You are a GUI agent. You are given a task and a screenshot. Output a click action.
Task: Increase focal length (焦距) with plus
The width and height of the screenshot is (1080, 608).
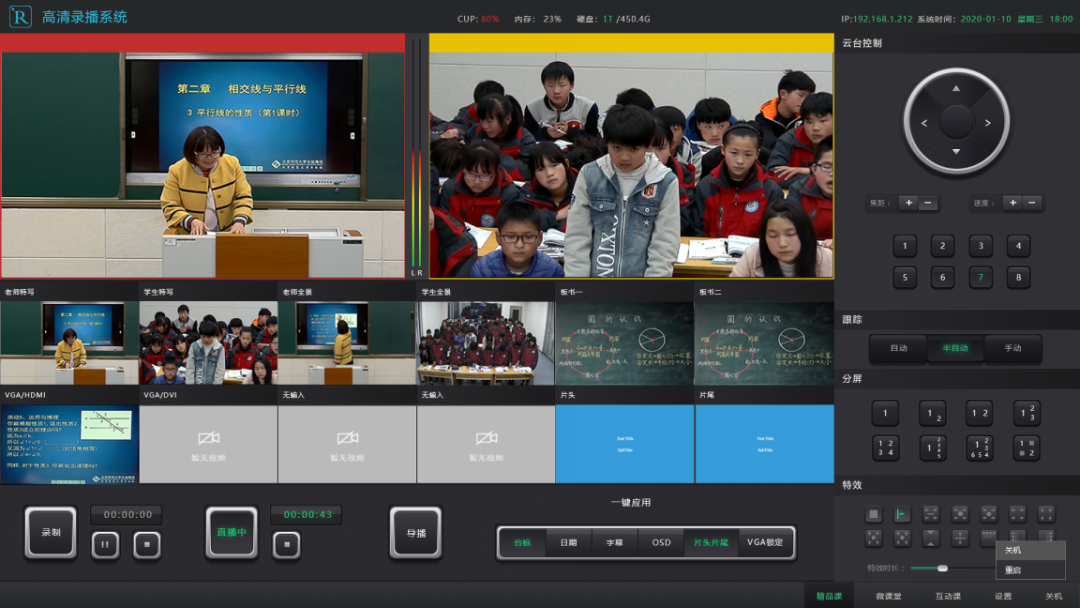pyautogui.click(x=907, y=203)
